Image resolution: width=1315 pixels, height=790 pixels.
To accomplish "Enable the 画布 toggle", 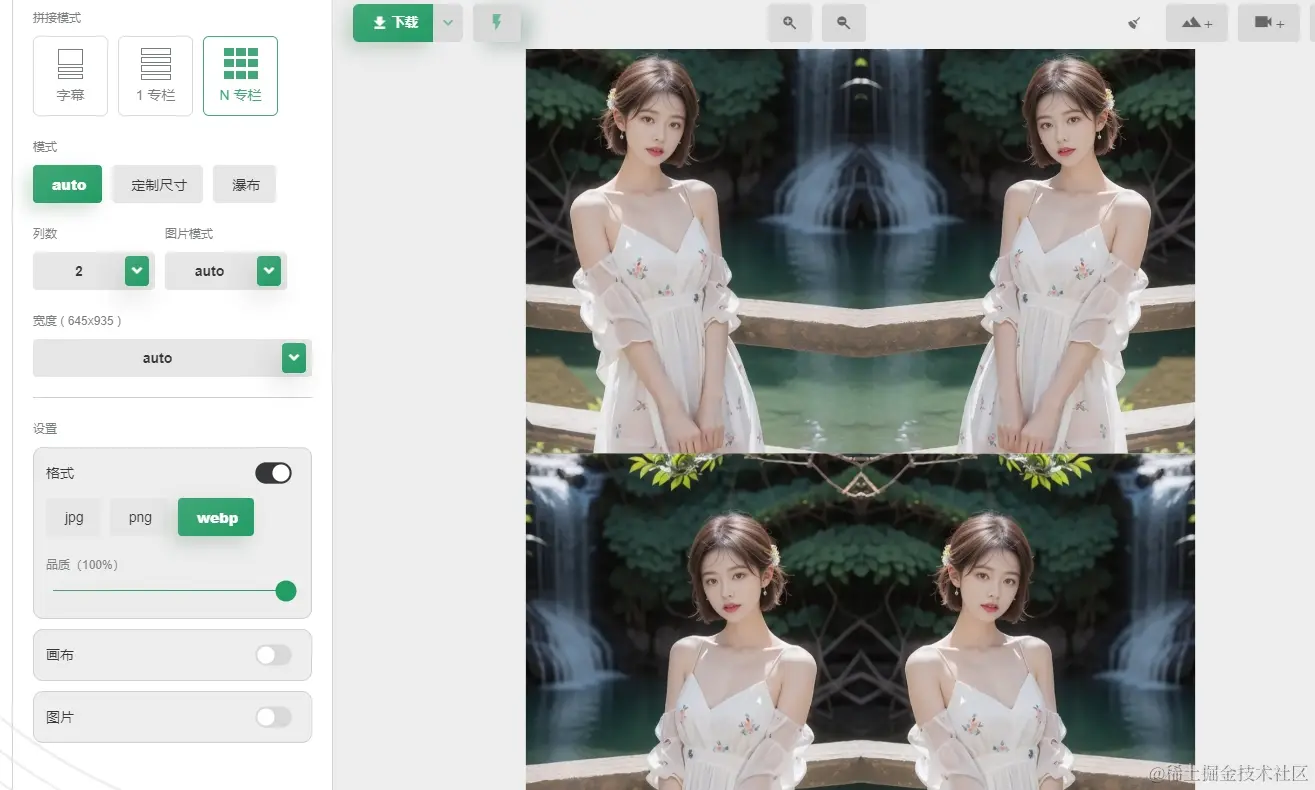I will 273,655.
